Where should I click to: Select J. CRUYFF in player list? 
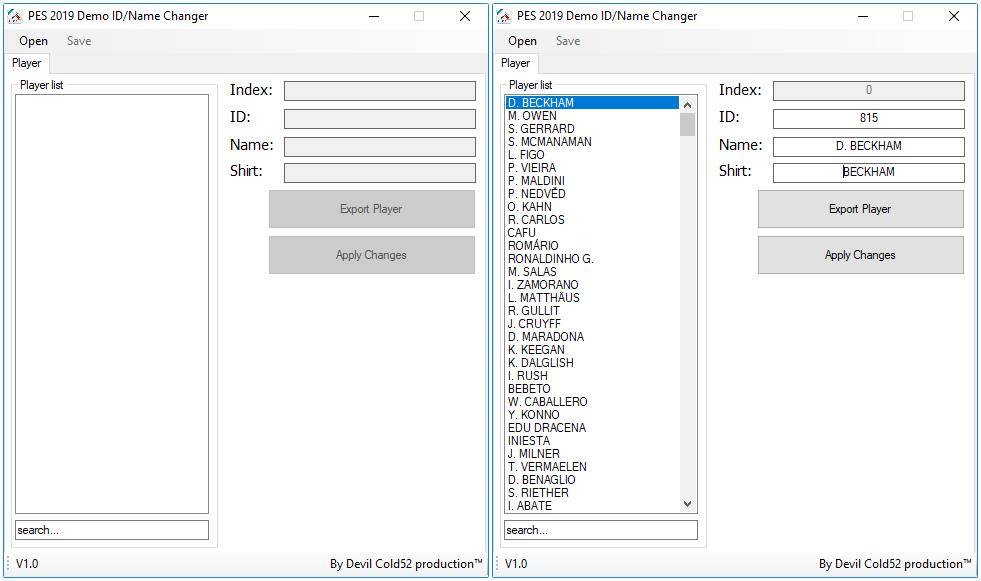(592, 324)
